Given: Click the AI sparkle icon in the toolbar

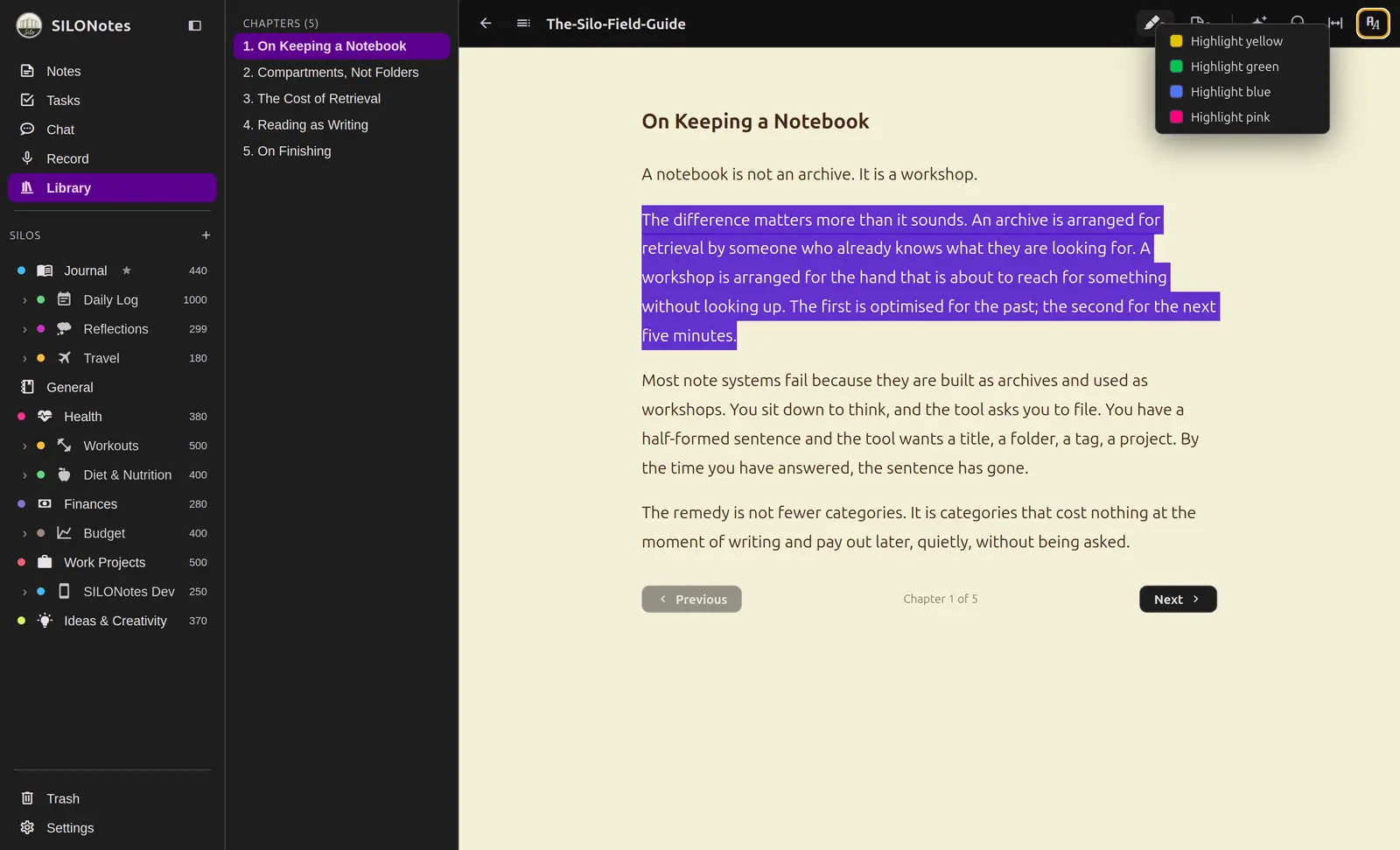Looking at the screenshot, I should pyautogui.click(x=1260, y=21).
